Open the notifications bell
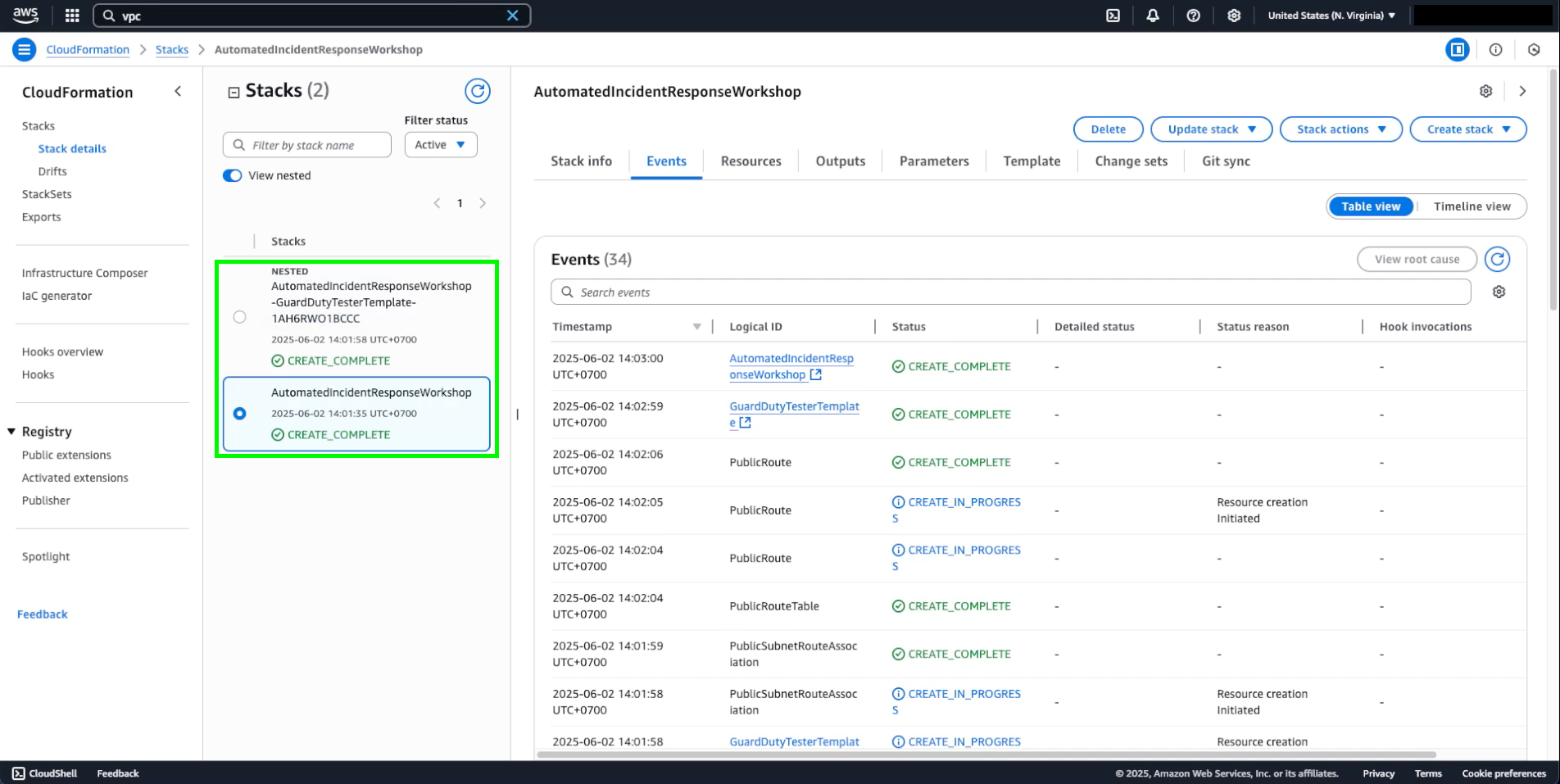Screen dimensions: 1560x784 (x=1153, y=16)
